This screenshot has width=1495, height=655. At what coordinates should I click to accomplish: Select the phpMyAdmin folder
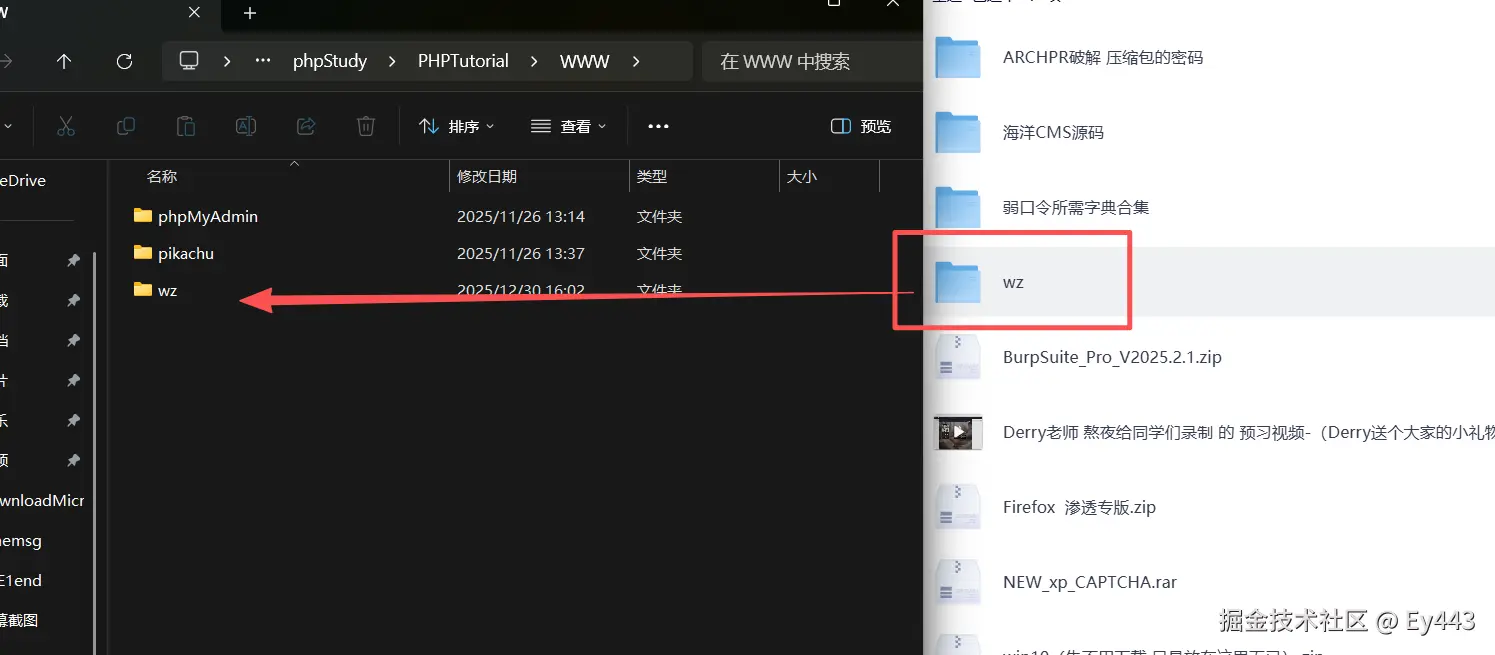[208, 216]
